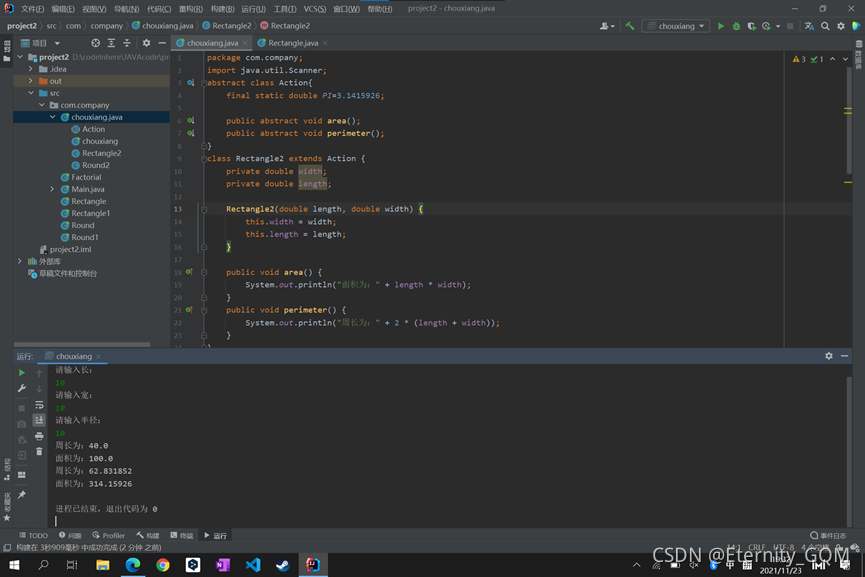
Task: Click the warnings count indicator 3
Action: [799, 59]
